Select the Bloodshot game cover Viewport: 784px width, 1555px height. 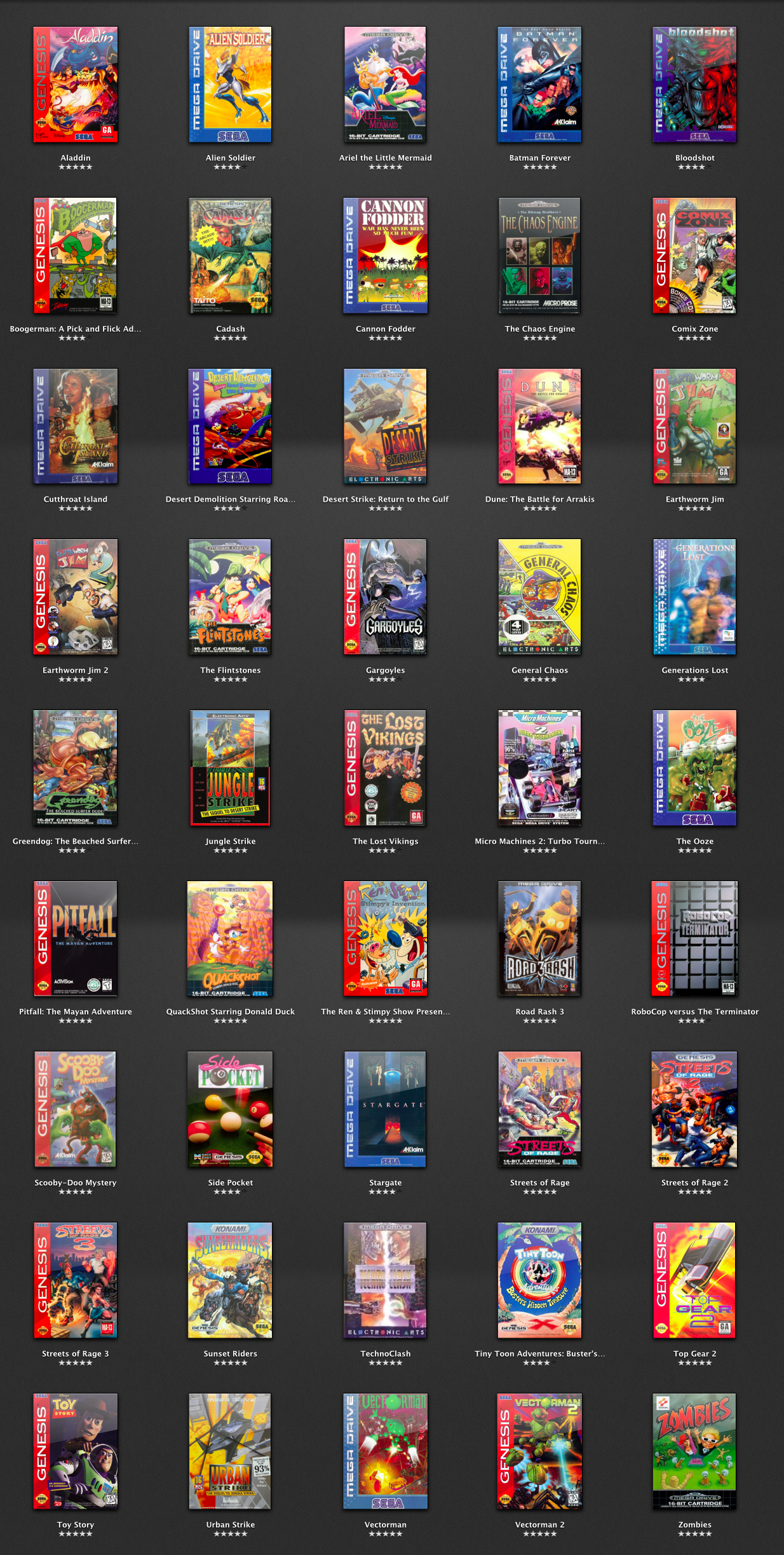tap(694, 85)
